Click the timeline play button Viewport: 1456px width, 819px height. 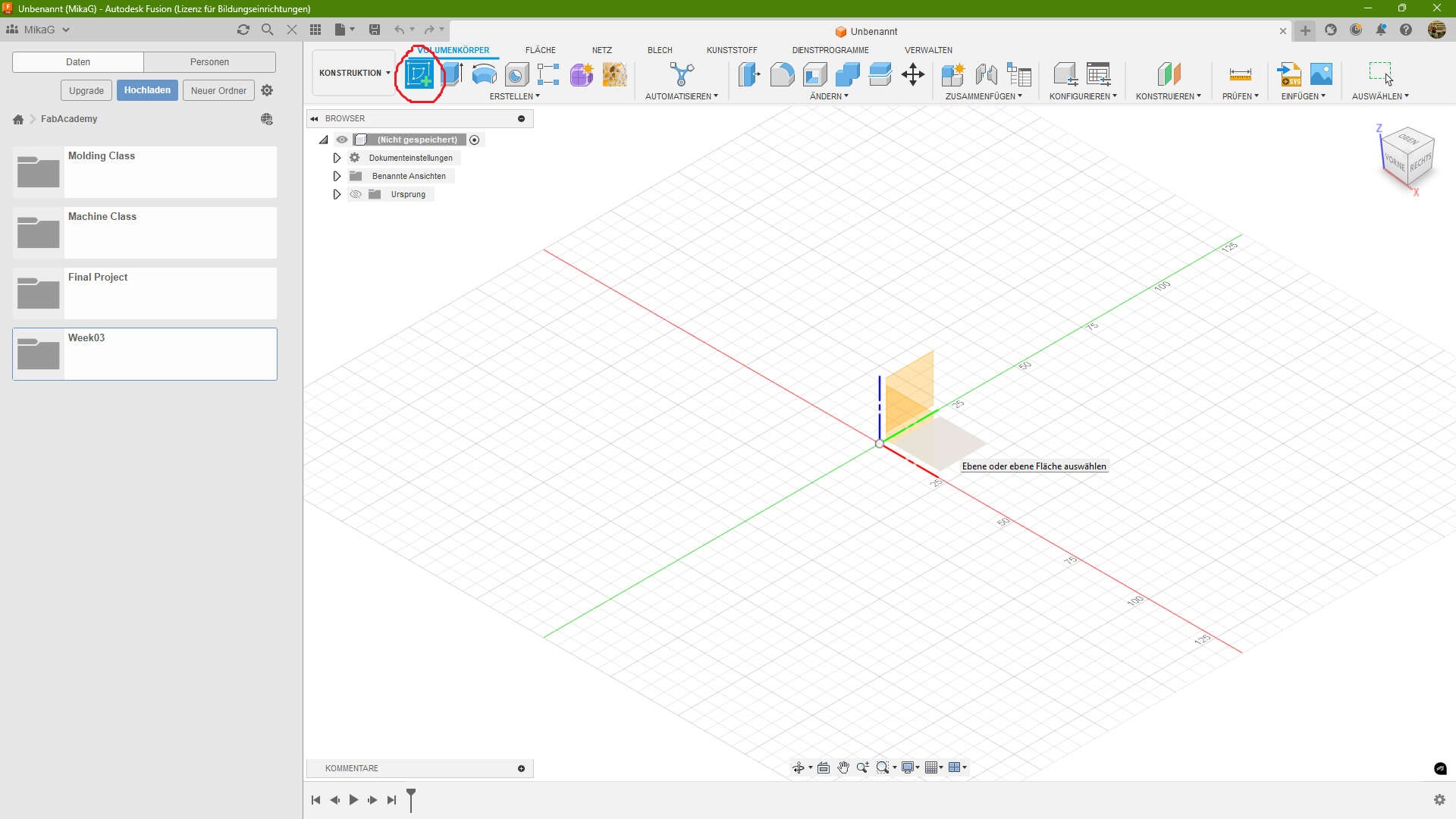tap(353, 800)
